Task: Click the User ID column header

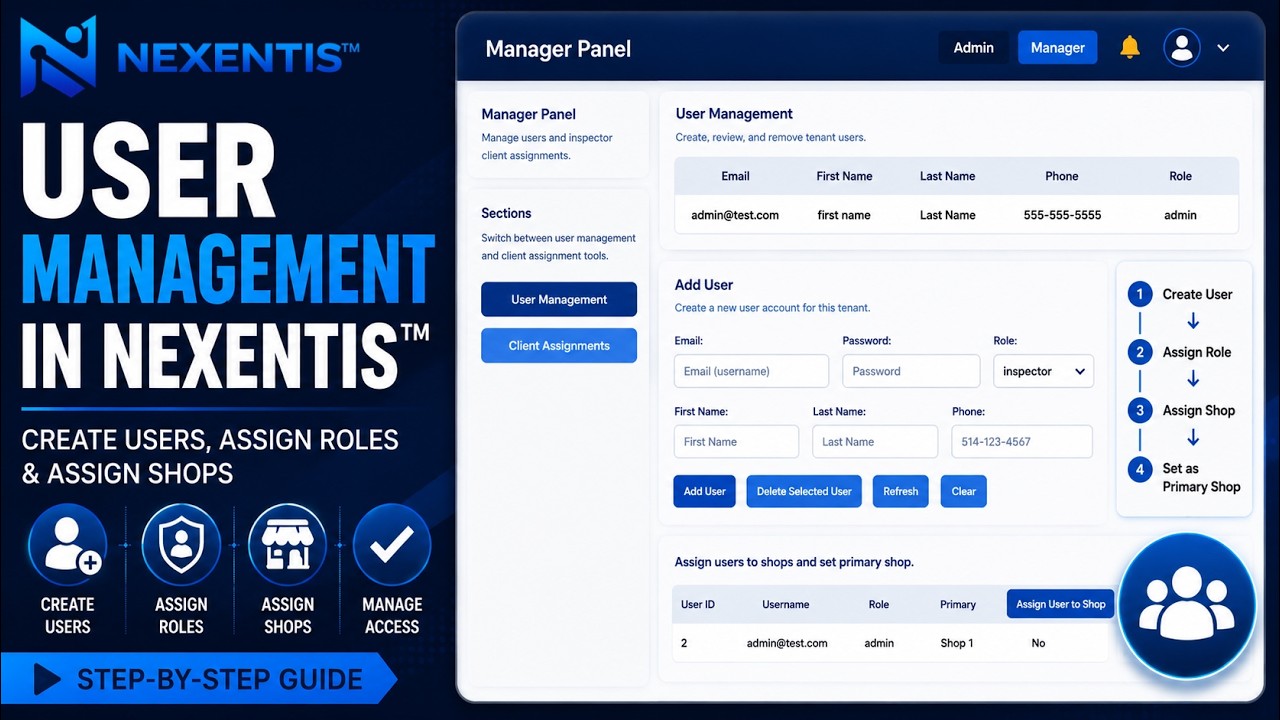Action: pyautogui.click(x=698, y=604)
